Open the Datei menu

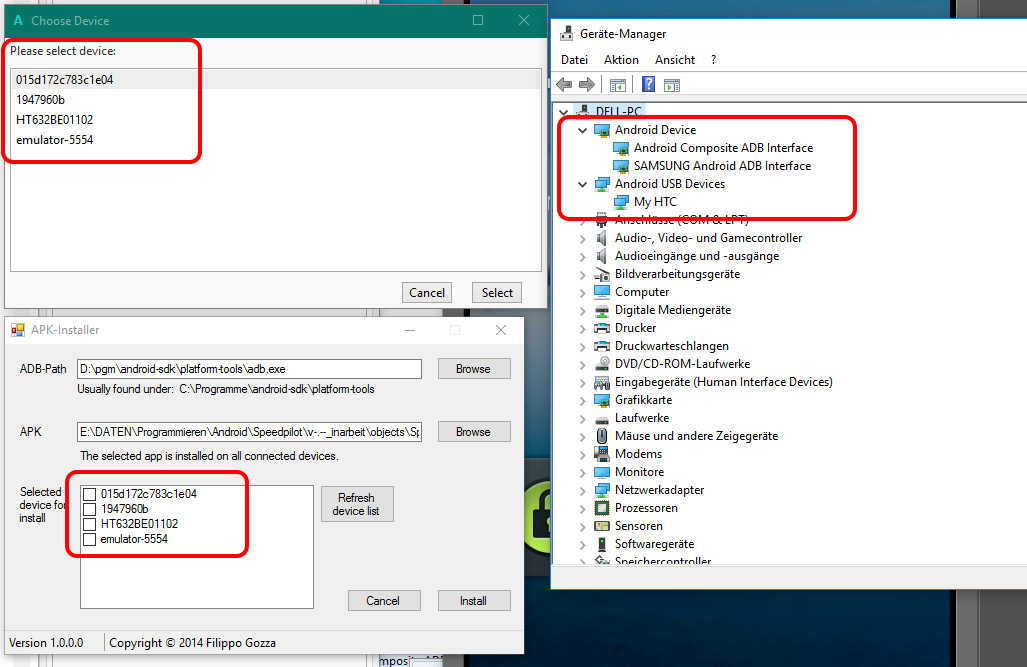pos(574,59)
